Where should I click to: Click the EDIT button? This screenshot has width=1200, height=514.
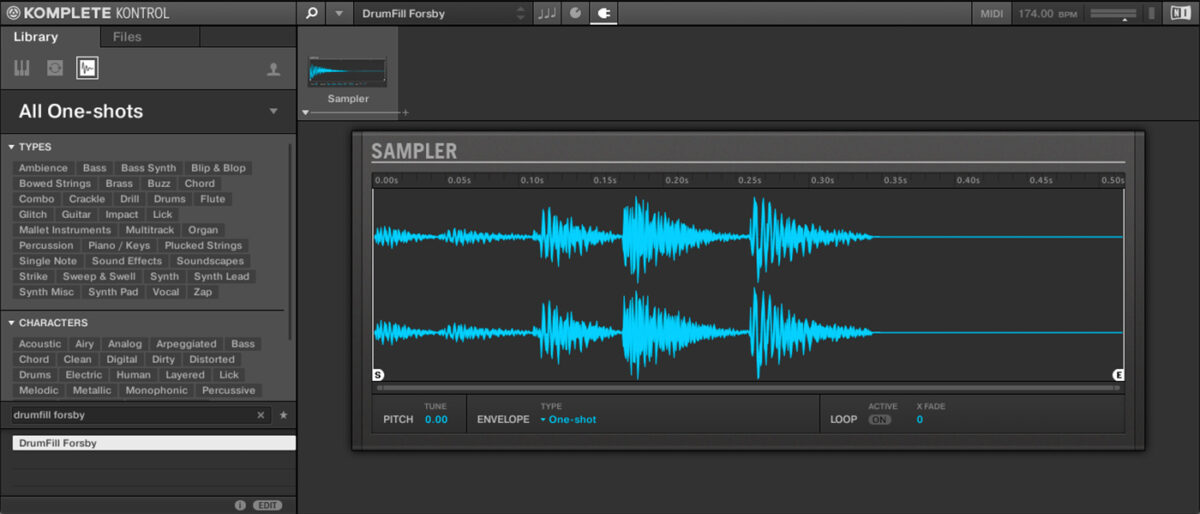tap(267, 505)
